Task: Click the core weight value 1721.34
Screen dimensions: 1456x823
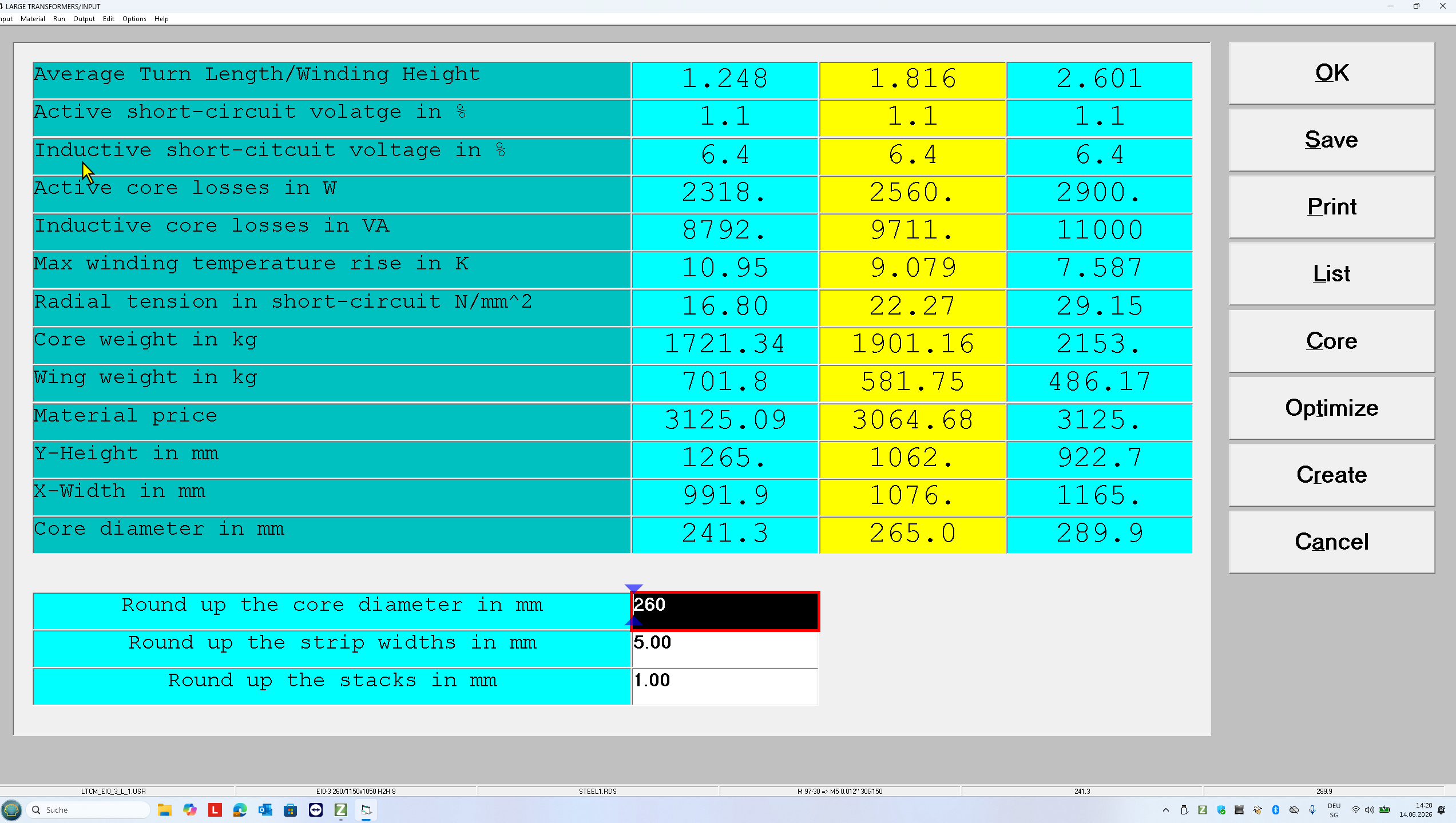Action: pyautogui.click(x=725, y=345)
